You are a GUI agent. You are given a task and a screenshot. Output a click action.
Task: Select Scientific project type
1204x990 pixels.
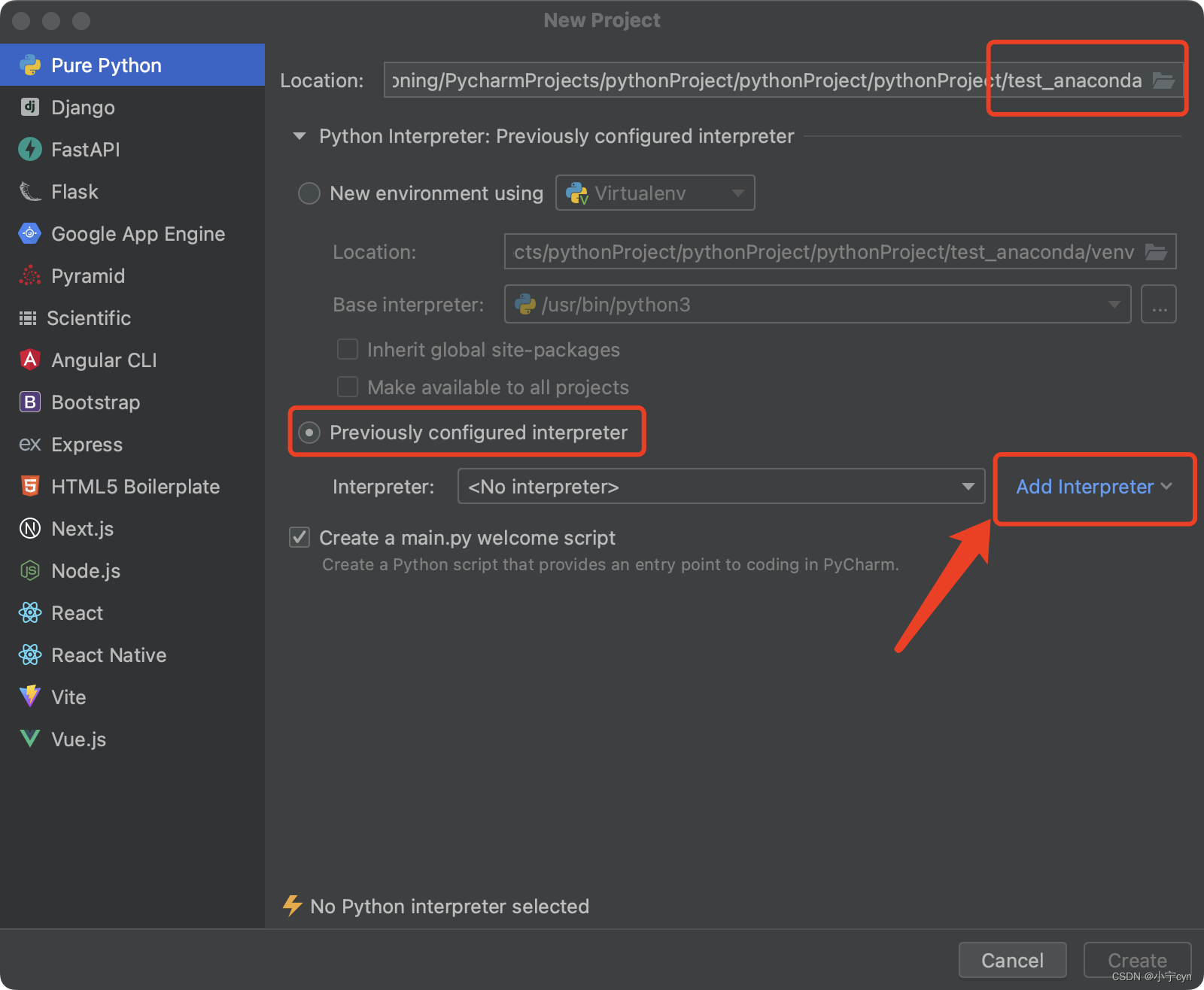click(x=132, y=317)
